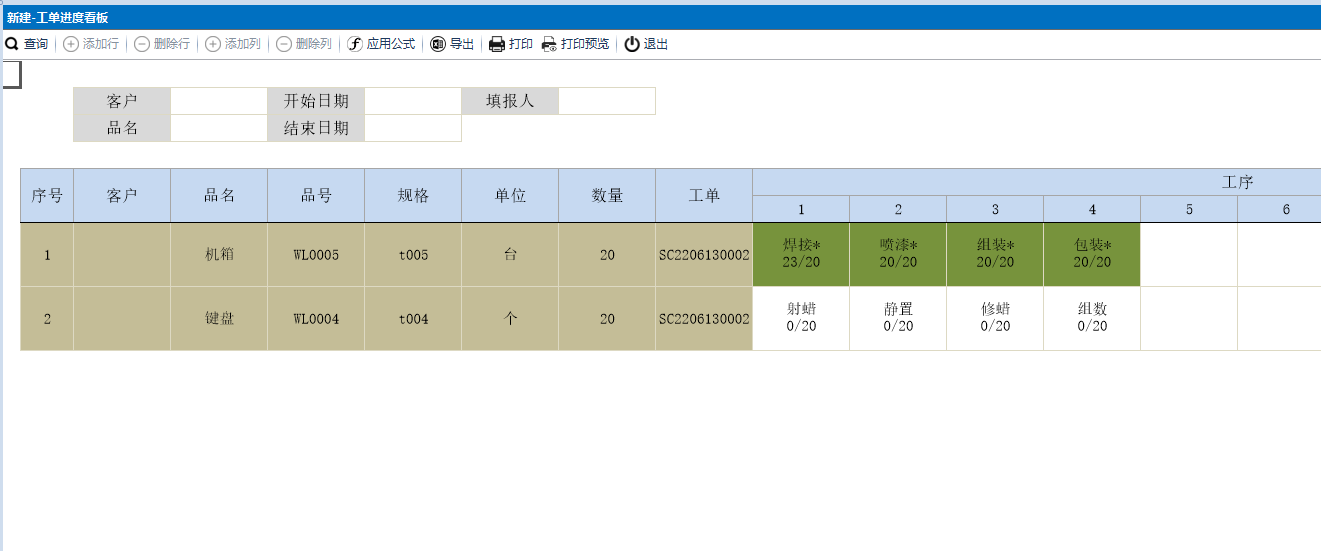Click the 客户 filter input field

219,101
